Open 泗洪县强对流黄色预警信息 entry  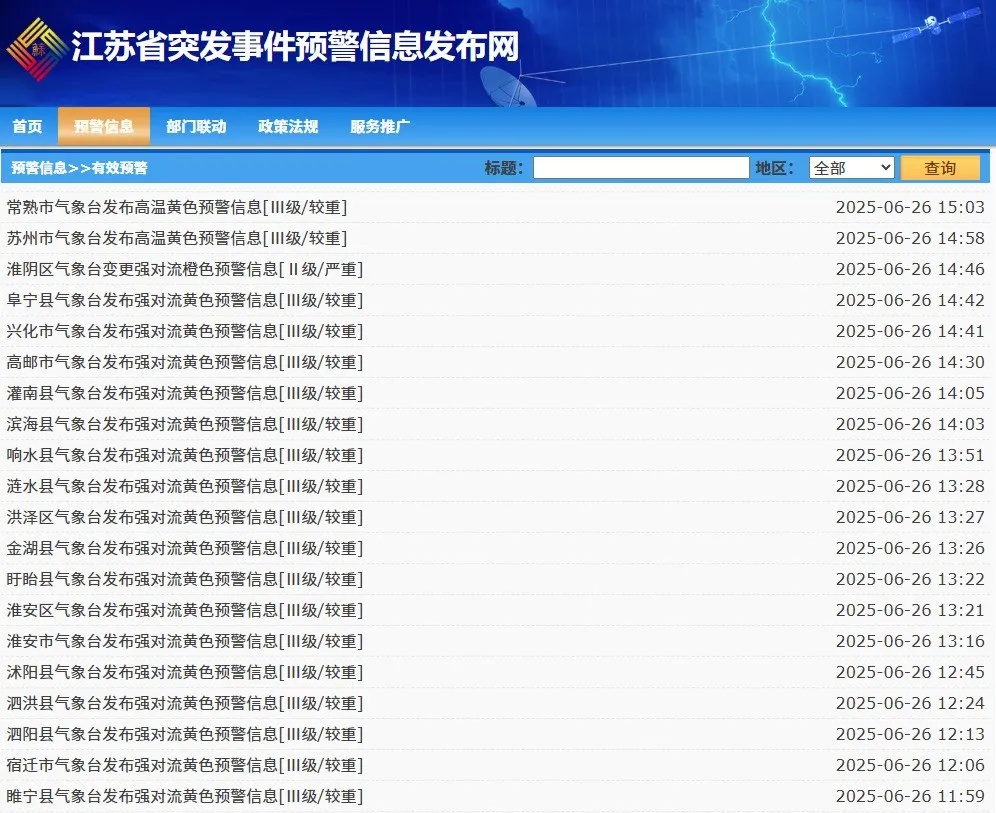coord(181,703)
